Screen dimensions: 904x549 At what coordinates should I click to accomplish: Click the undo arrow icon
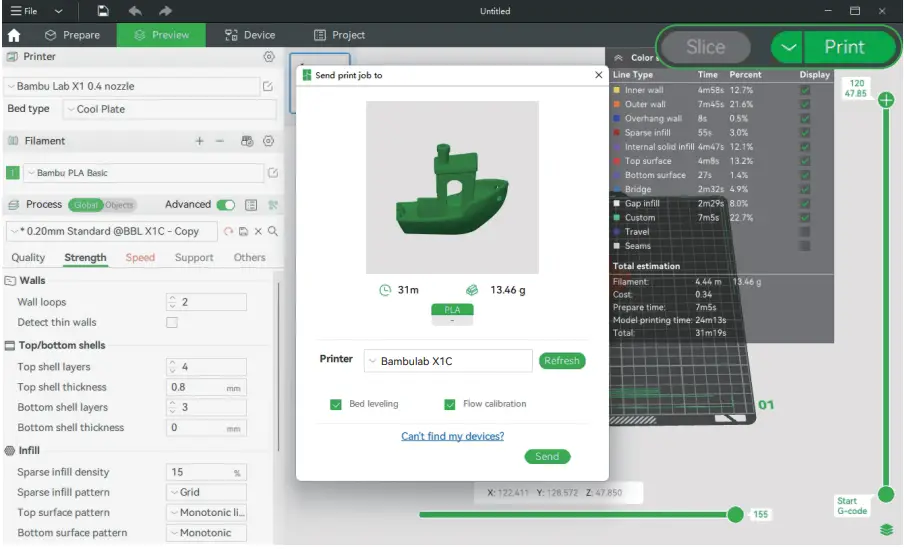click(135, 11)
